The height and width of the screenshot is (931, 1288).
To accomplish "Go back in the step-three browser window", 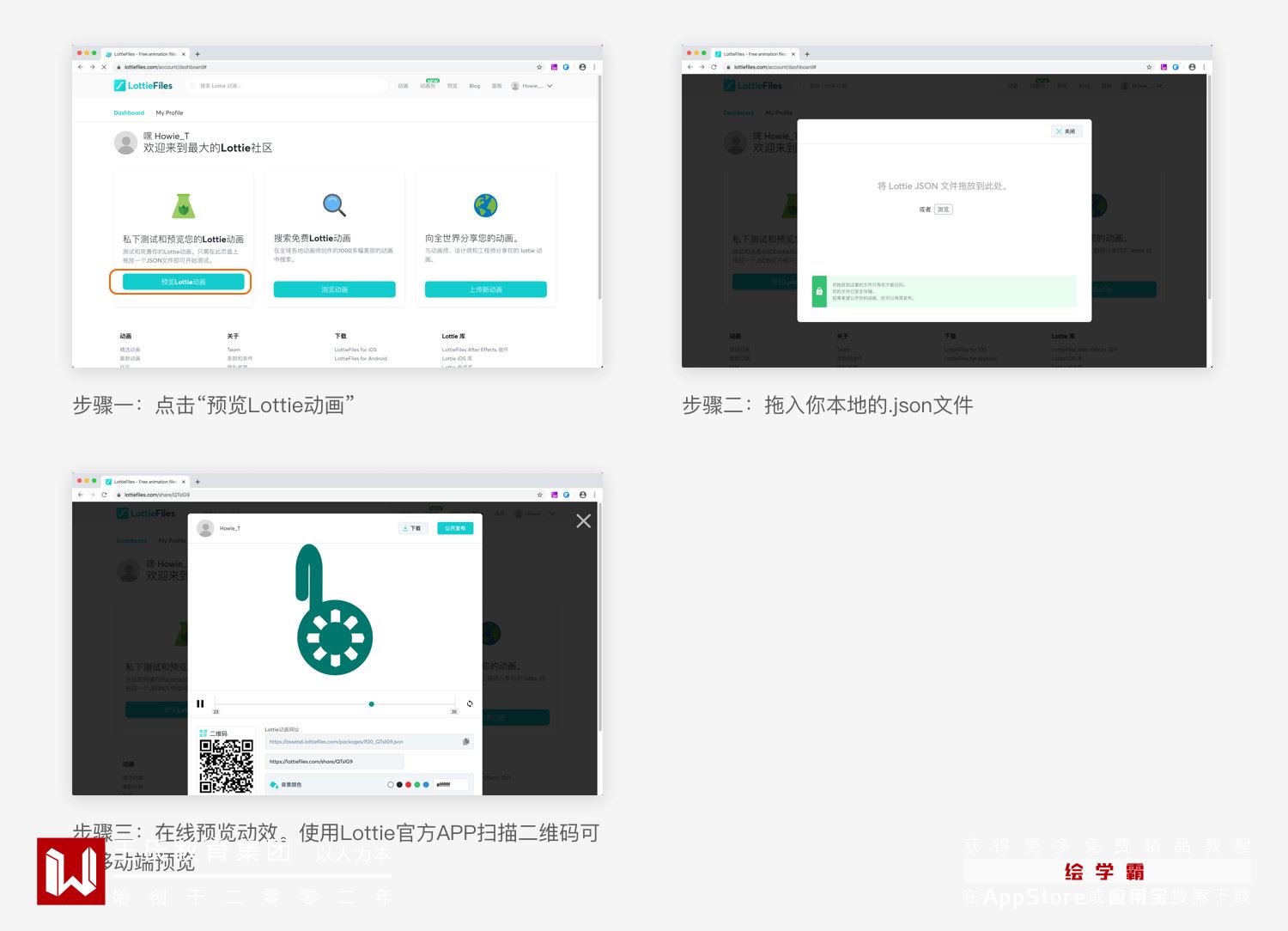I will (81, 495).
